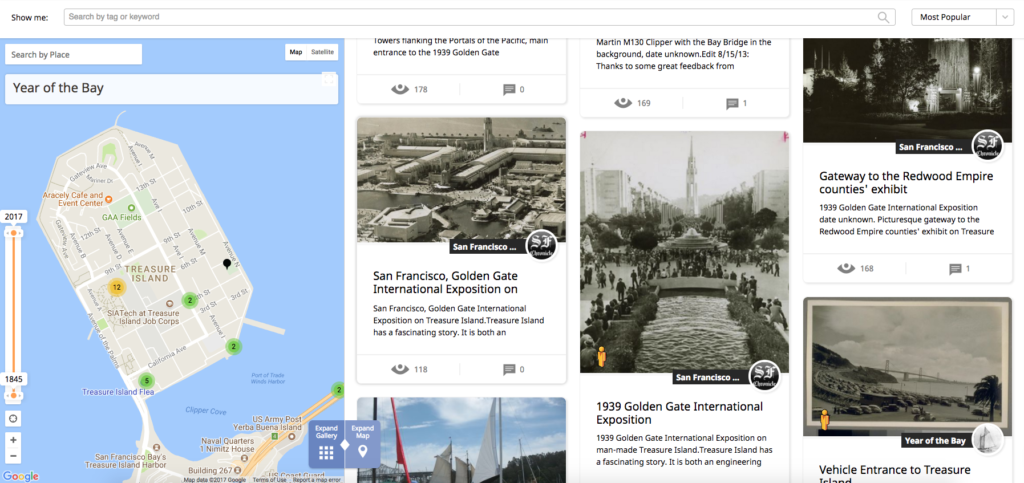
Task: Click the SIATech at Treasure Island marker
Action: point(168,304)
